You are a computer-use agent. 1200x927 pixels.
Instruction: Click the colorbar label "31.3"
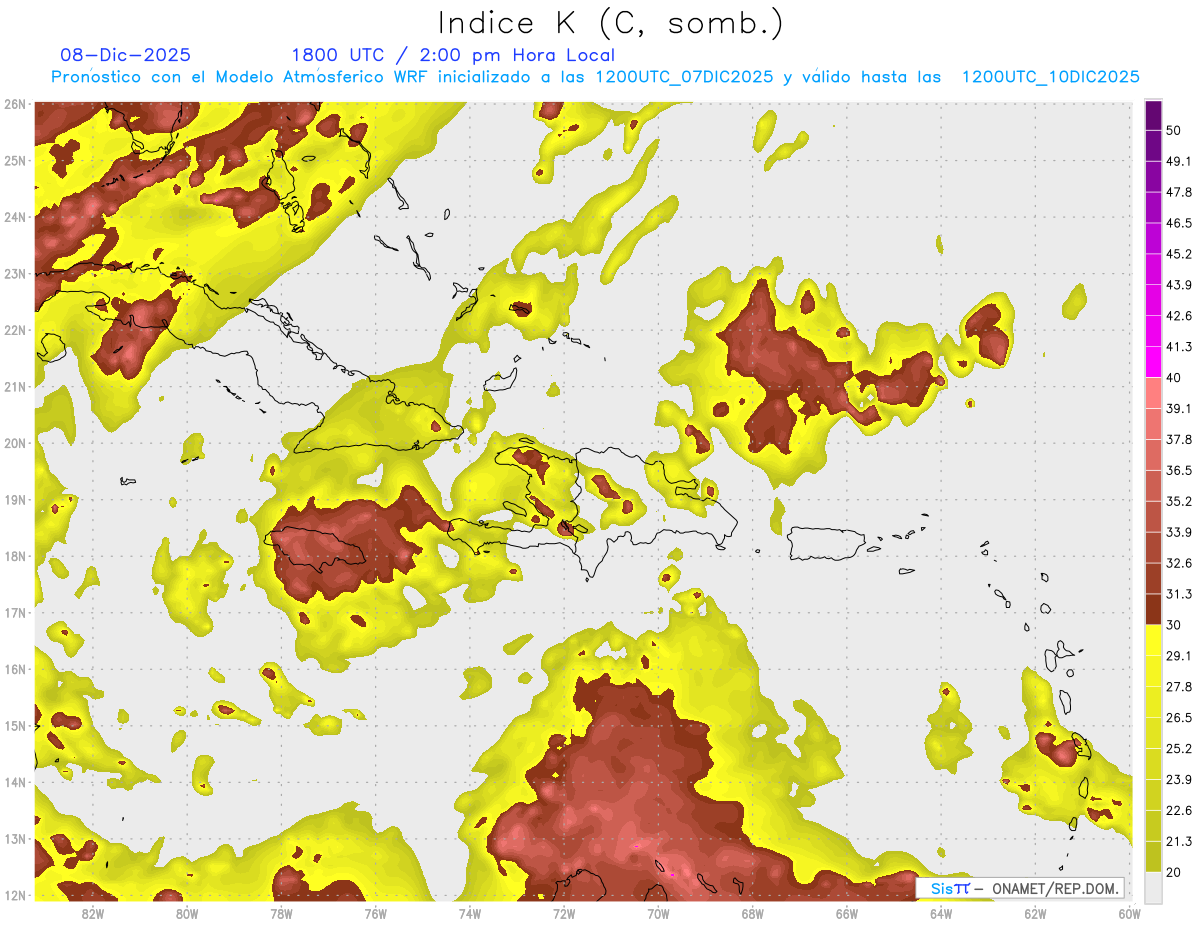[x=1179, y=594]
